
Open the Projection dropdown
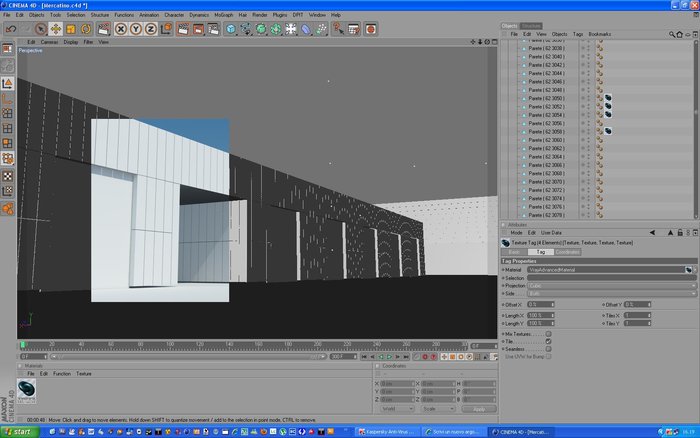pos(612,285)
